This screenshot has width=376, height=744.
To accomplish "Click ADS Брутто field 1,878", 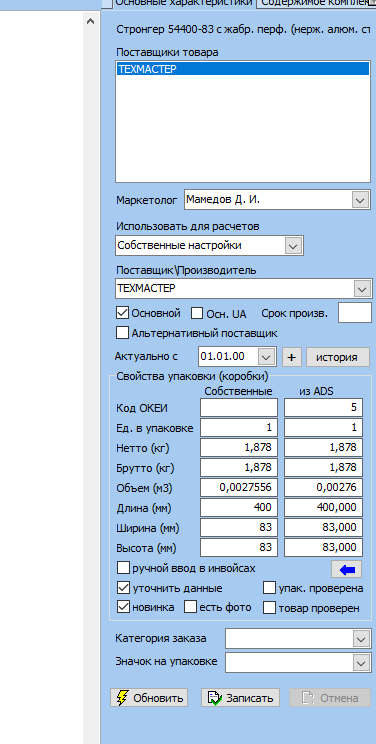I will pyautogui.click(x=323, y=467).
